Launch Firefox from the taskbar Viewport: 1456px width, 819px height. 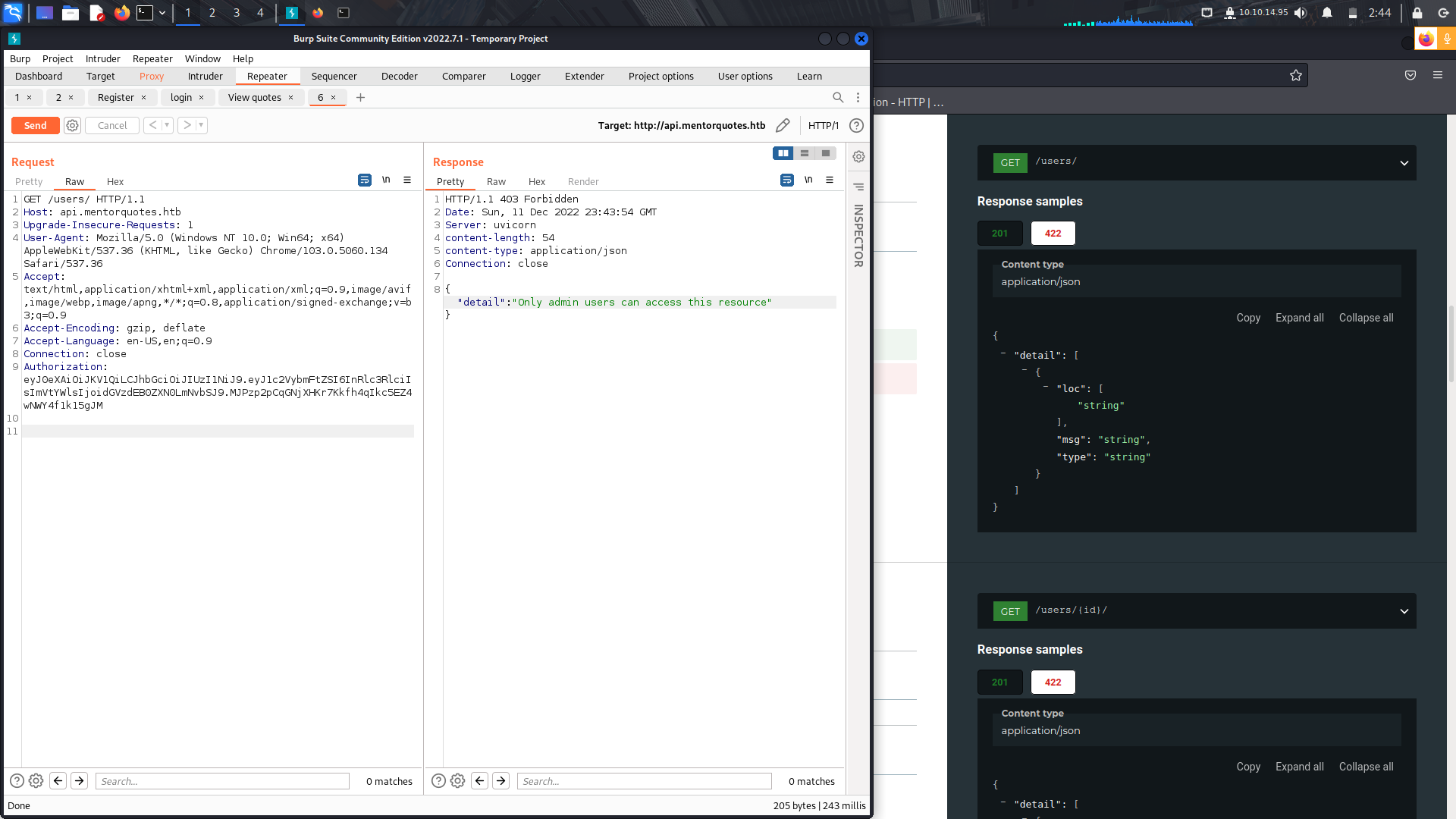122,13
